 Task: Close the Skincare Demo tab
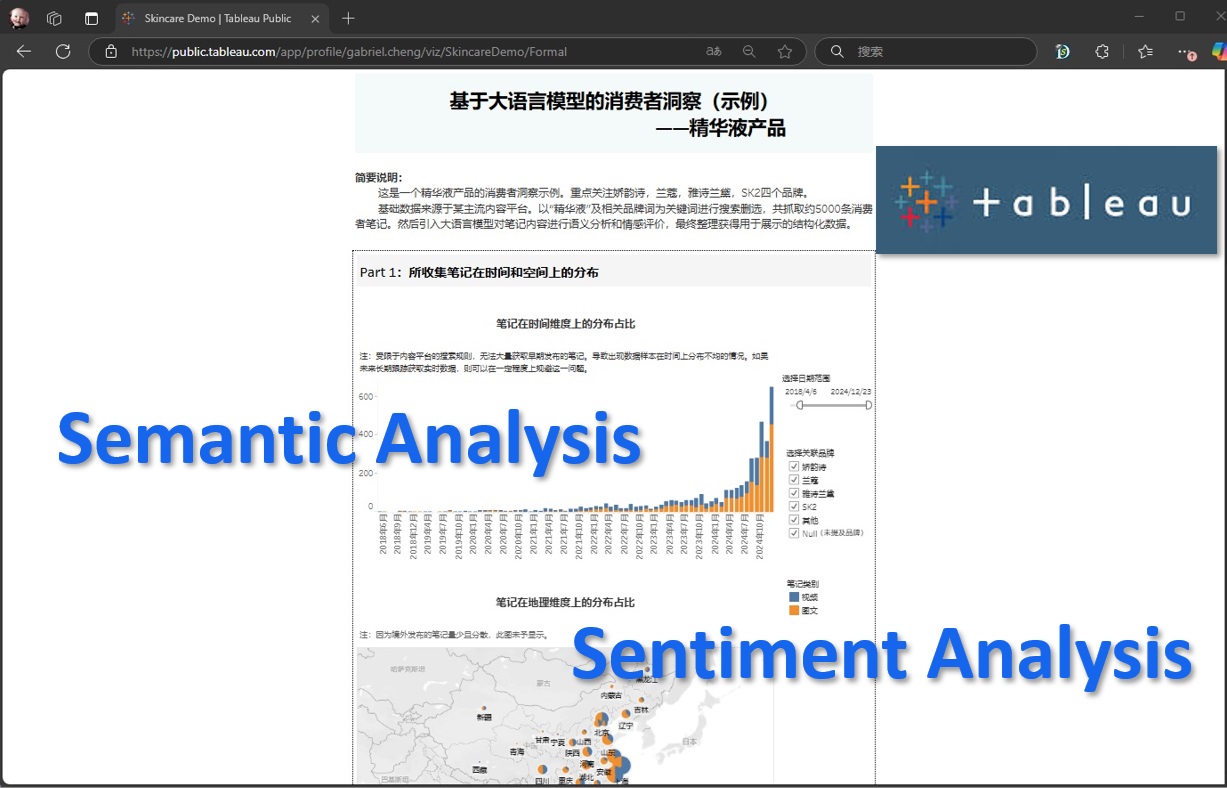(x=315, y=18)
